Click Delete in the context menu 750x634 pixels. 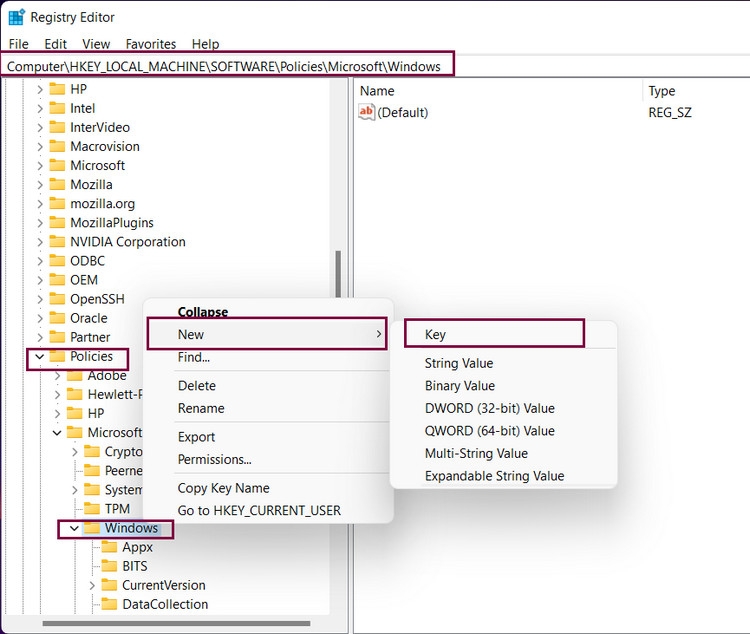(x=268, y=386)
